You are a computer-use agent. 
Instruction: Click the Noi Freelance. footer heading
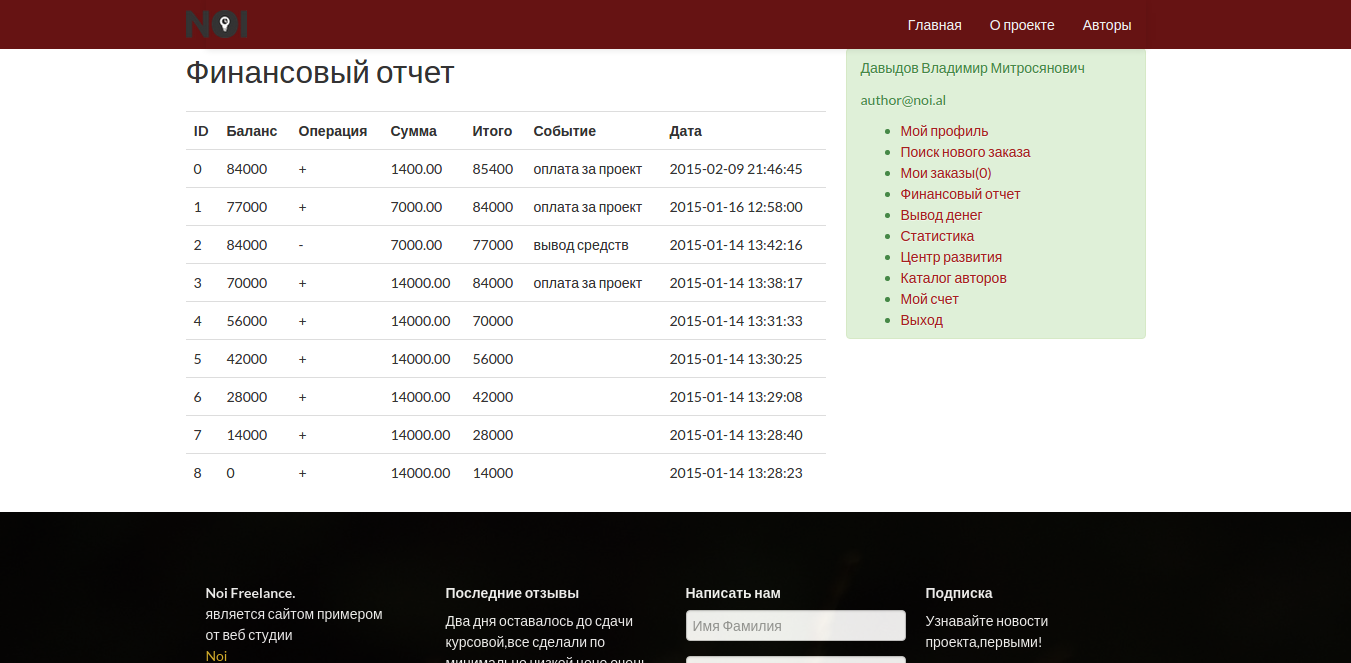251,593
